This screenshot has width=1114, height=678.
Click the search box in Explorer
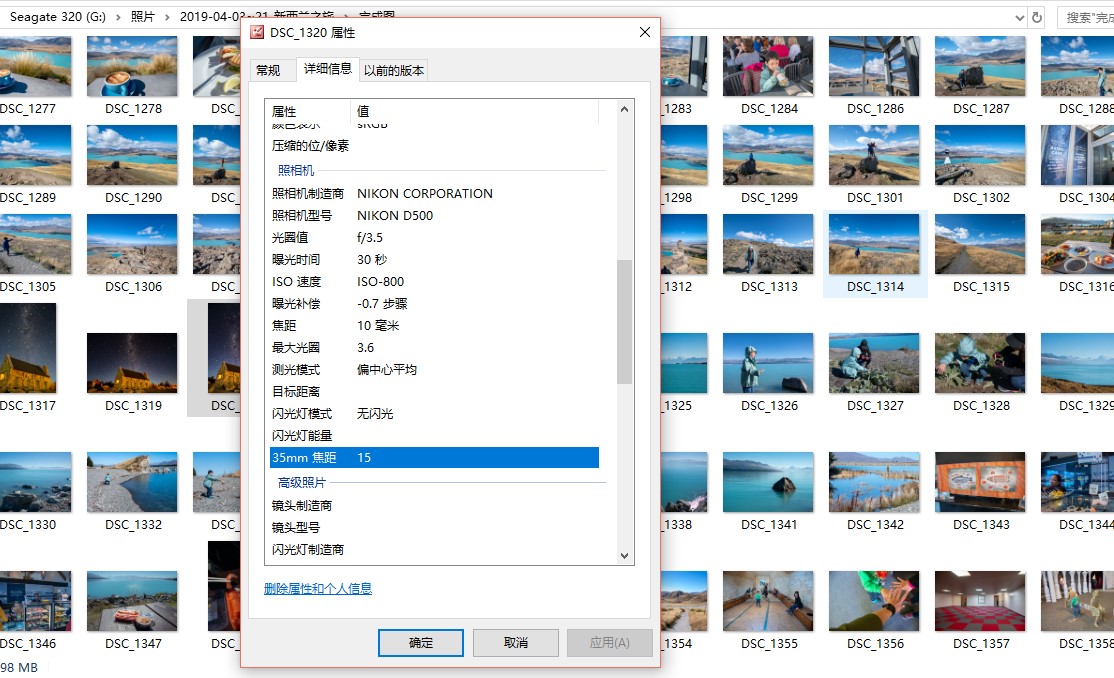1085,17
